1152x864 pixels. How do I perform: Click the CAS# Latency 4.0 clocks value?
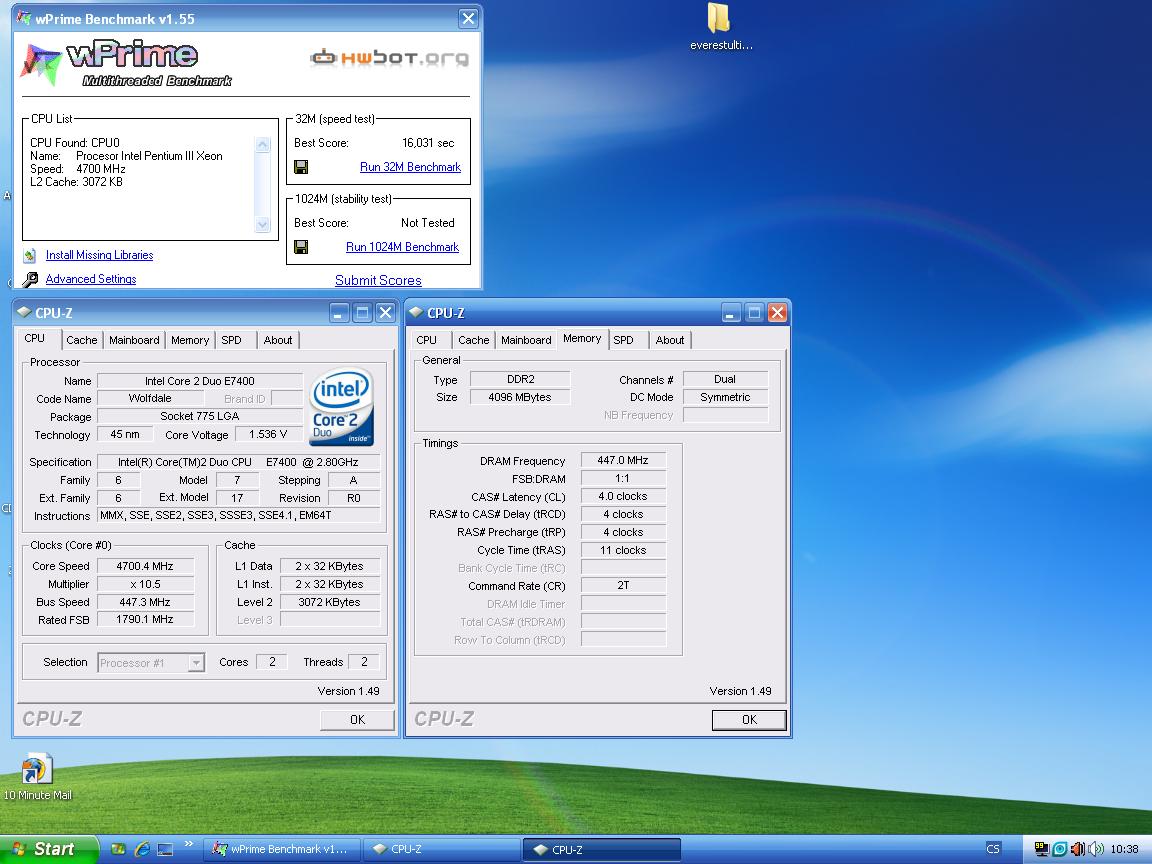[623, 497]
